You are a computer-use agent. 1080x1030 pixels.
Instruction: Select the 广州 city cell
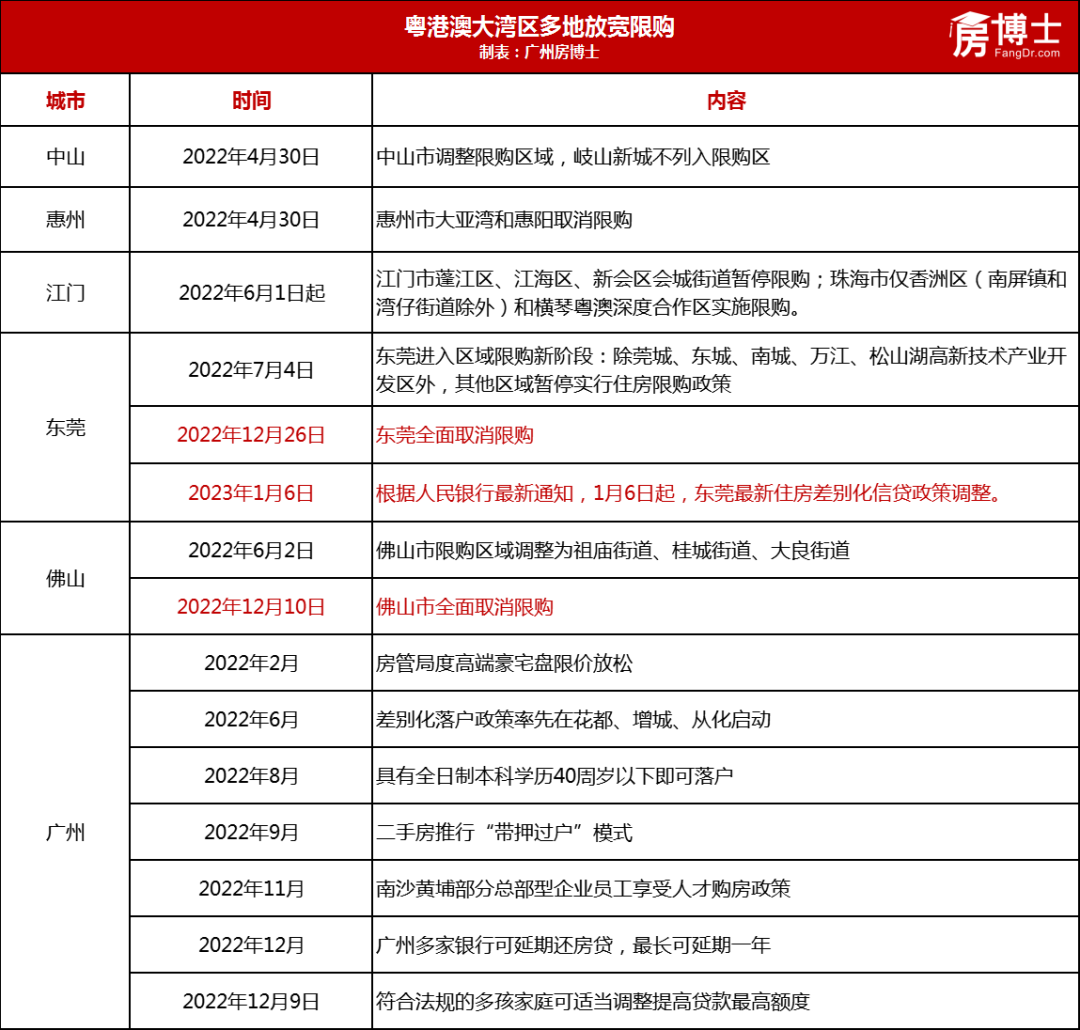pos(66,832)
